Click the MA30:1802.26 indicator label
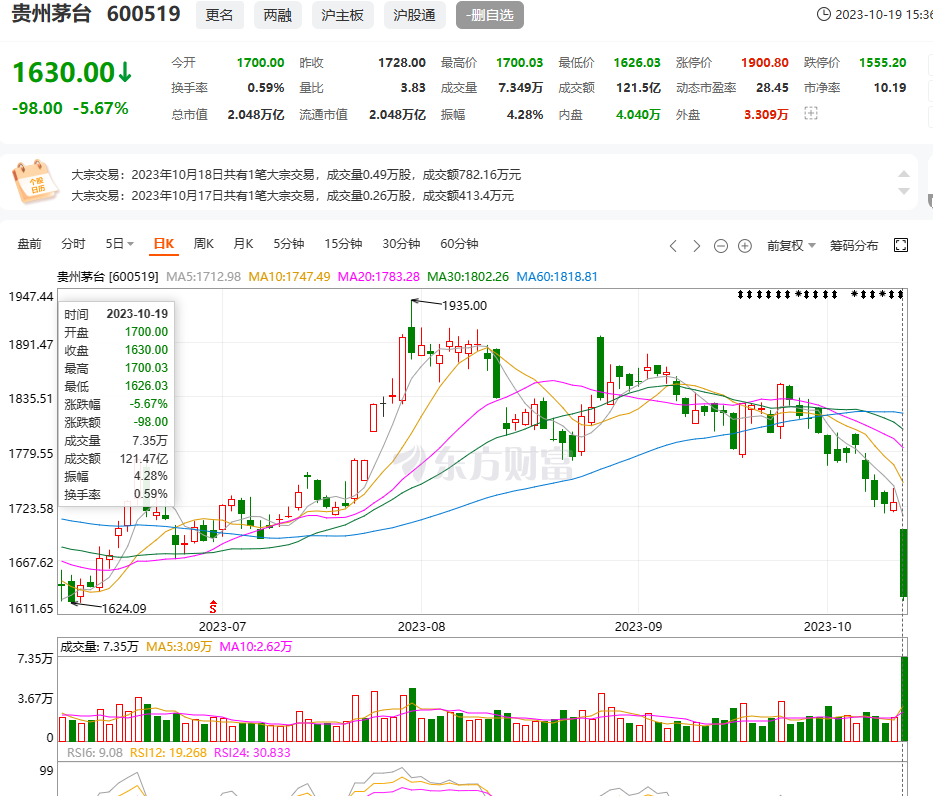The height and width of the screenshot is (796, 933). point(468,277)
